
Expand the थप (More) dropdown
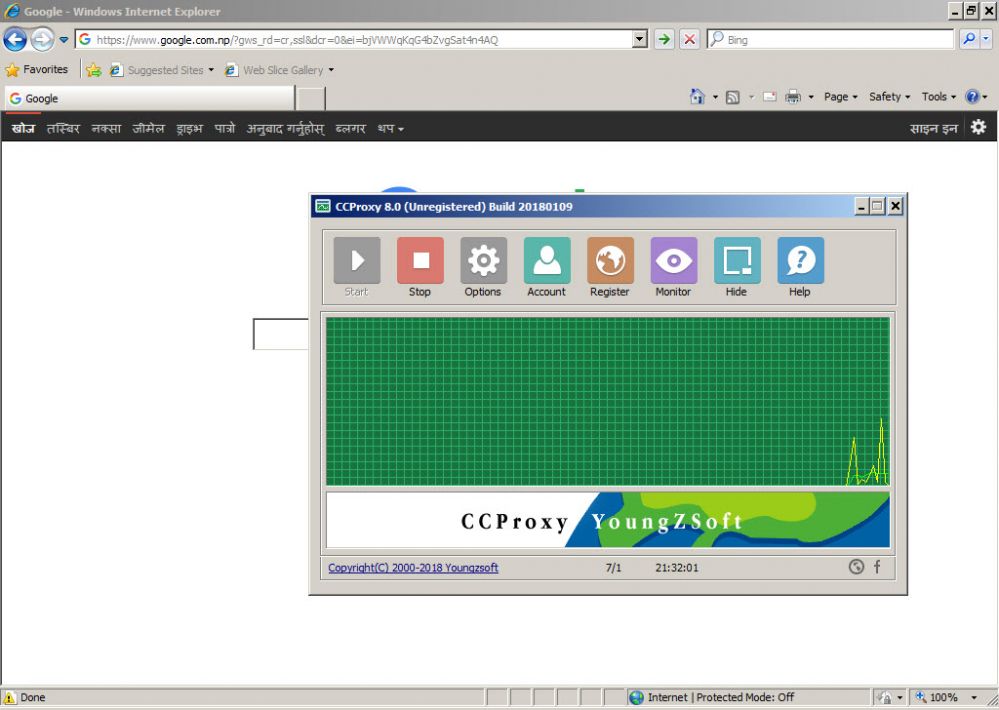390,129
